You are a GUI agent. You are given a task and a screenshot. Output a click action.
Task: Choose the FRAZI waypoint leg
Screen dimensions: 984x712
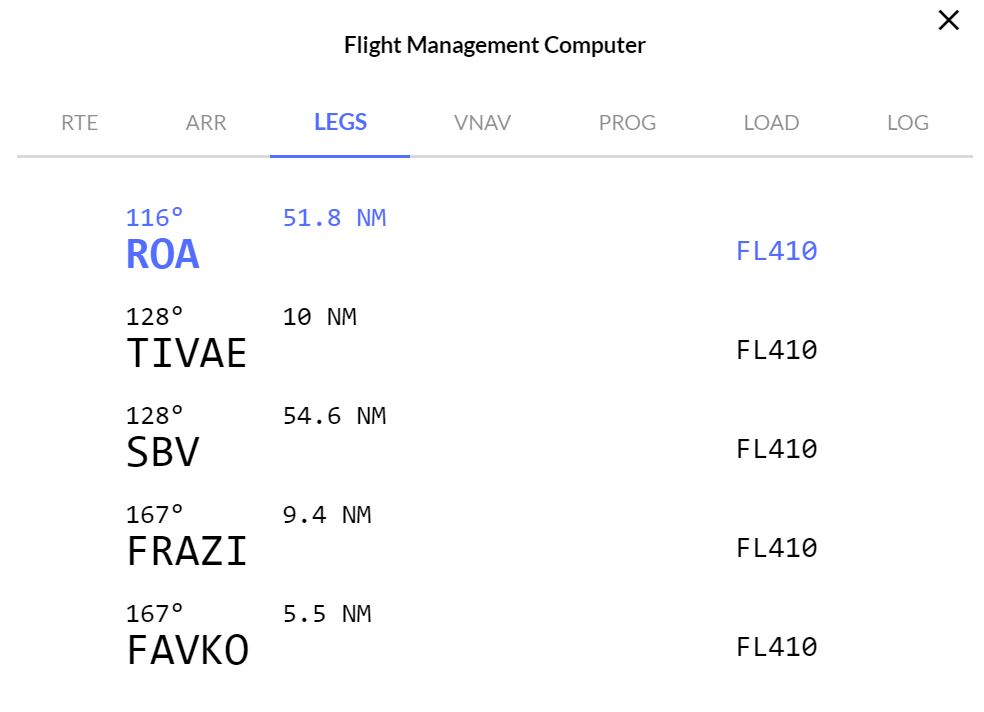[x=186, y=551]
